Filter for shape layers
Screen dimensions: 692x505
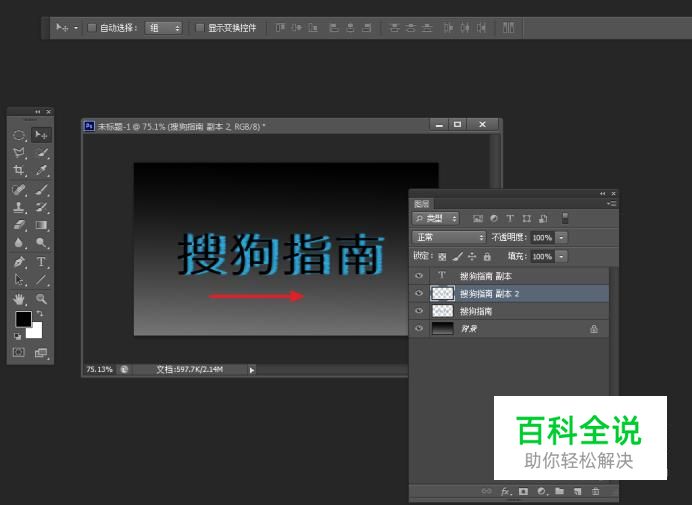[527, 219]
